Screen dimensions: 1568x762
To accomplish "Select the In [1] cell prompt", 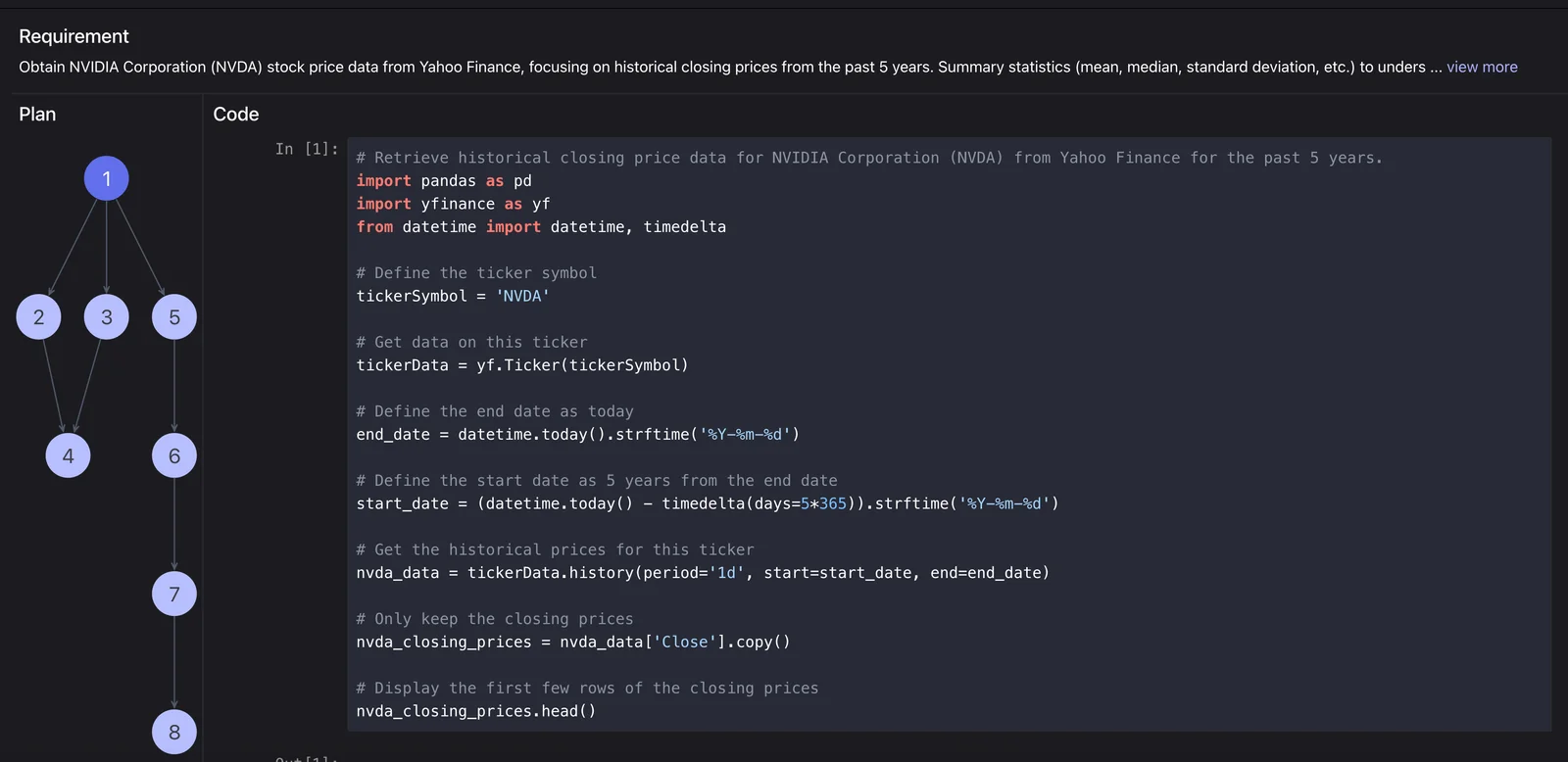I will click(307, 149).
